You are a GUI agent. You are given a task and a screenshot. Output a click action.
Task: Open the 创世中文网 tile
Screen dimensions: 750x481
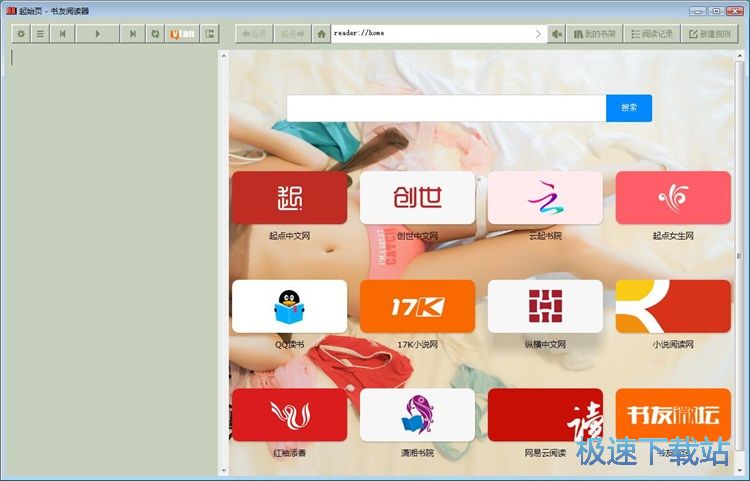pos(417,197)
